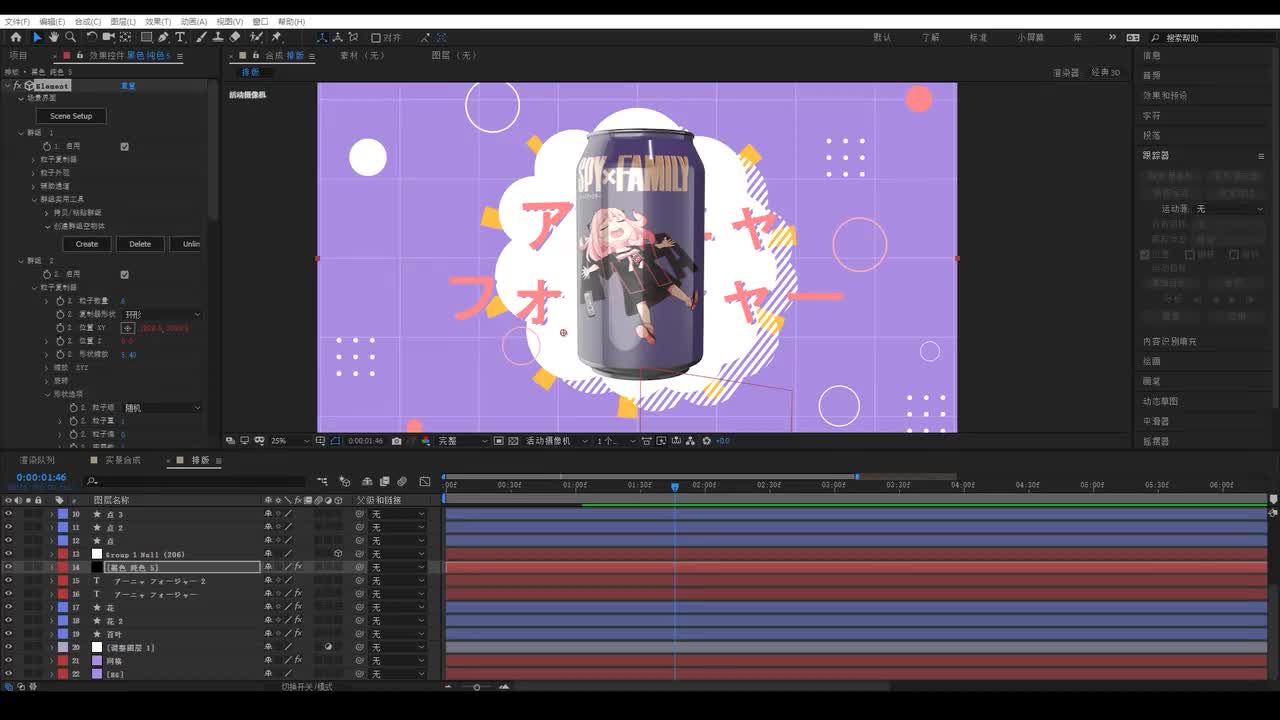
Task: Expand the 粒子外观 property group
Action: (x=33, y=172)
